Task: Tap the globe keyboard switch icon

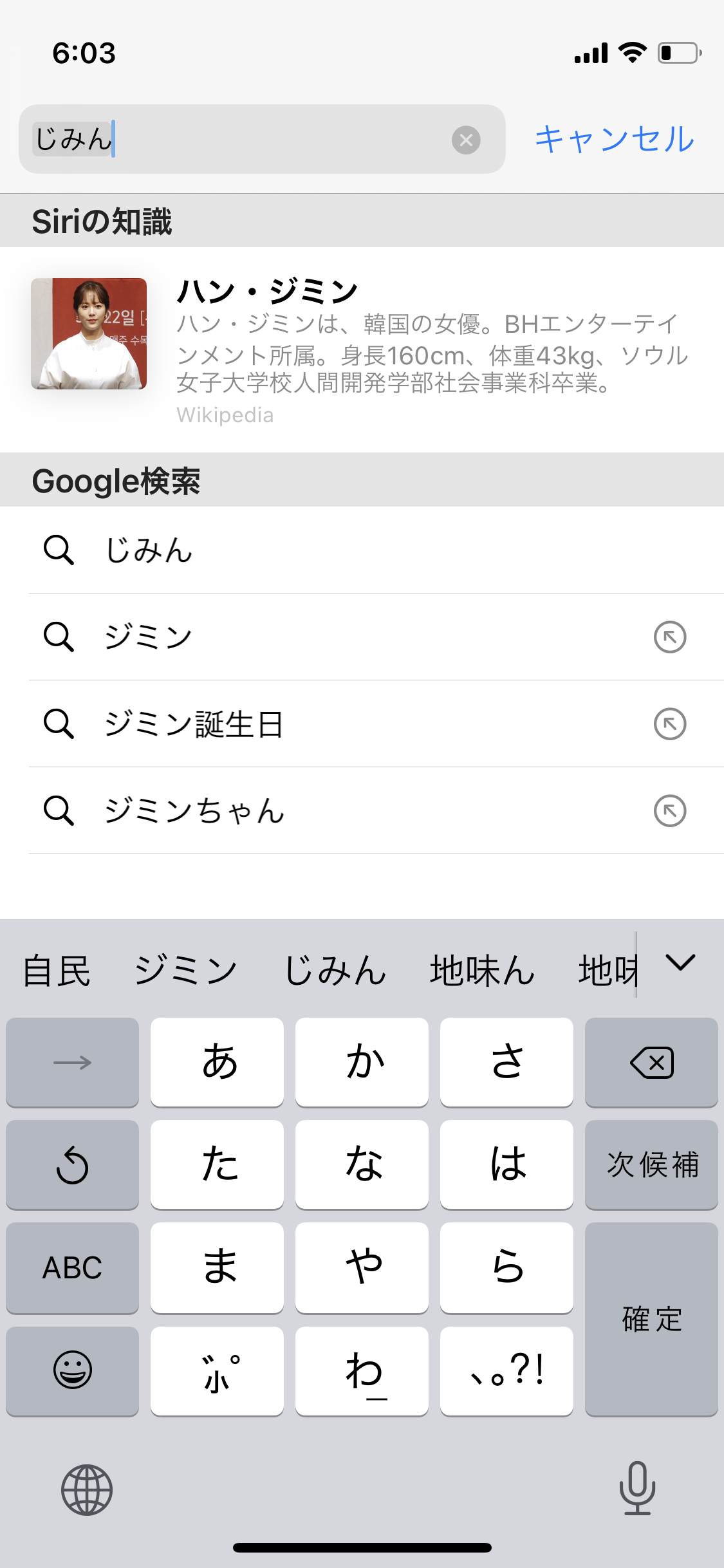Action: pyautogui.click(x=87, y=1489)
